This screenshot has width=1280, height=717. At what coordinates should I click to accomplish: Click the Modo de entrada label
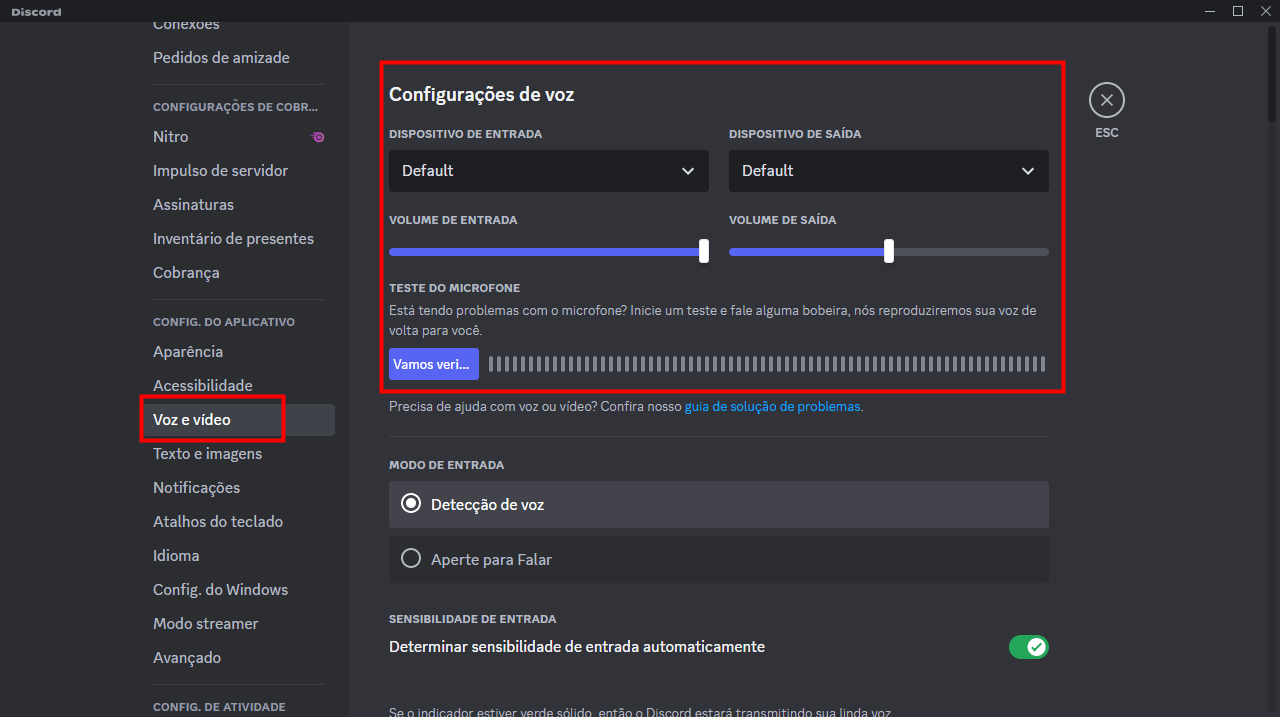click(x=447, y=465)
